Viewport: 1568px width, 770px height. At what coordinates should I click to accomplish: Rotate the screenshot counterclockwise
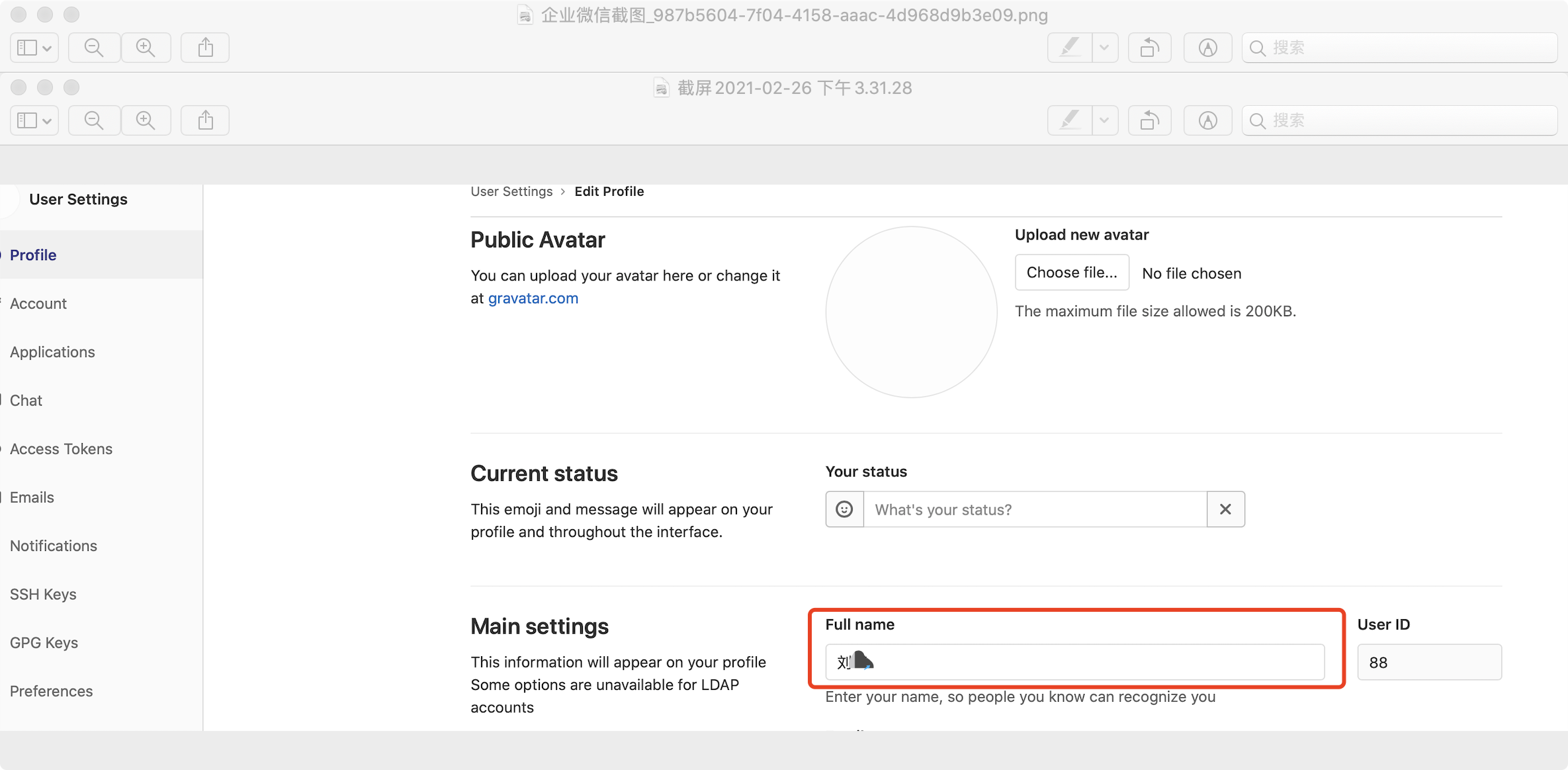pos(1149,47)
